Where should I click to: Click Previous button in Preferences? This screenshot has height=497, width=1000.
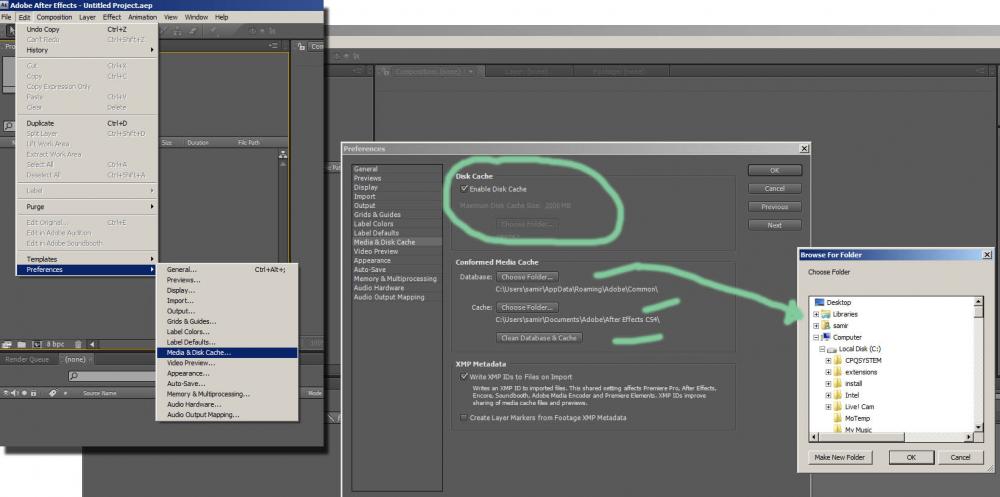point(775,207)
